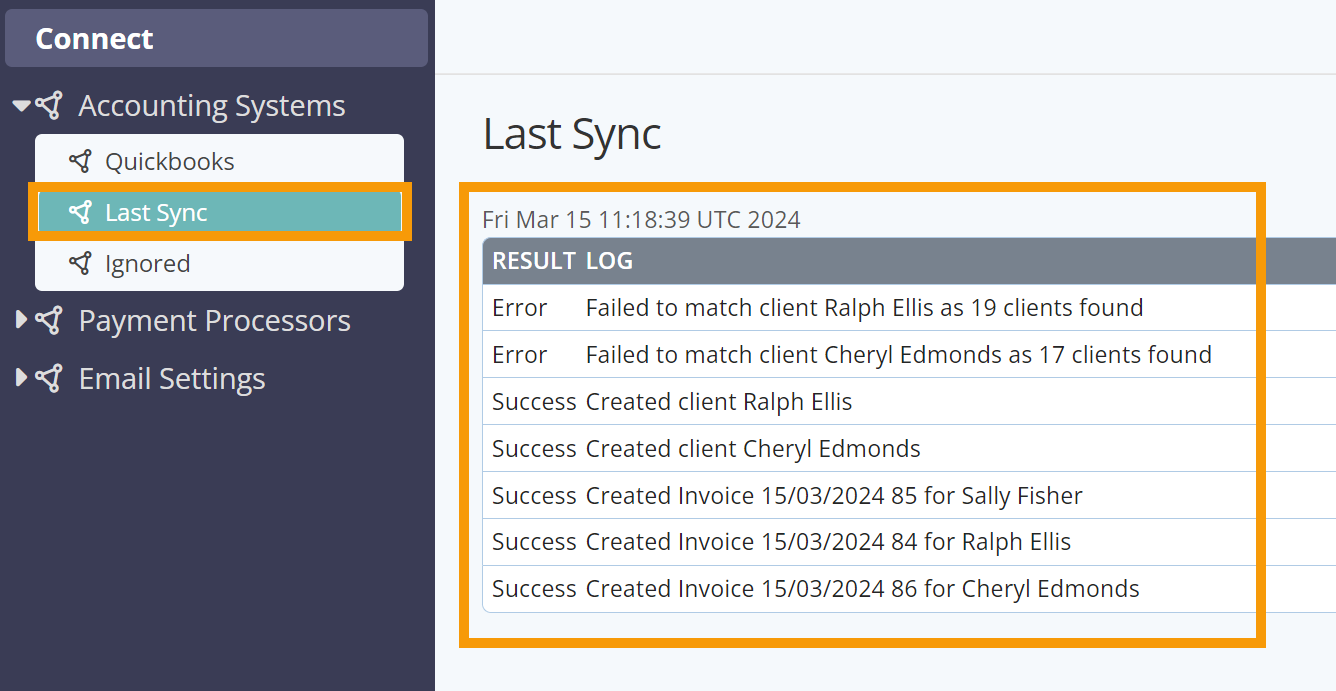1336x691 pixels.
Task: Select the Ralph Ellis match error row
Action: (864, 308)
